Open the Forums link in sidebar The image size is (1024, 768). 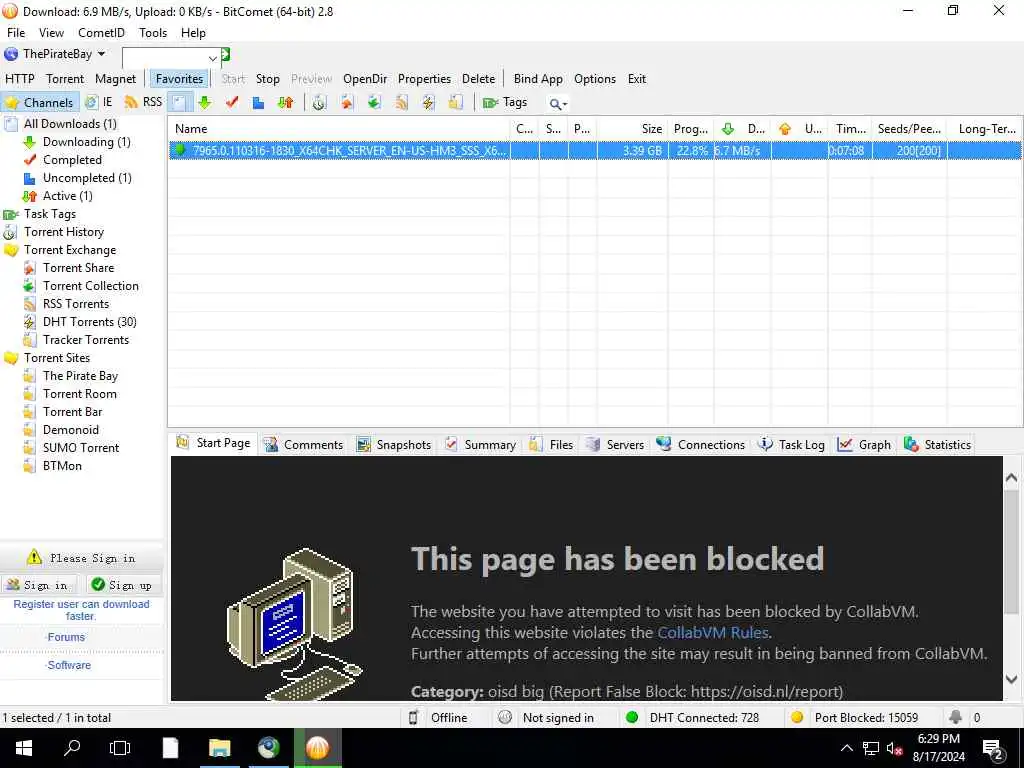(65, 637)
